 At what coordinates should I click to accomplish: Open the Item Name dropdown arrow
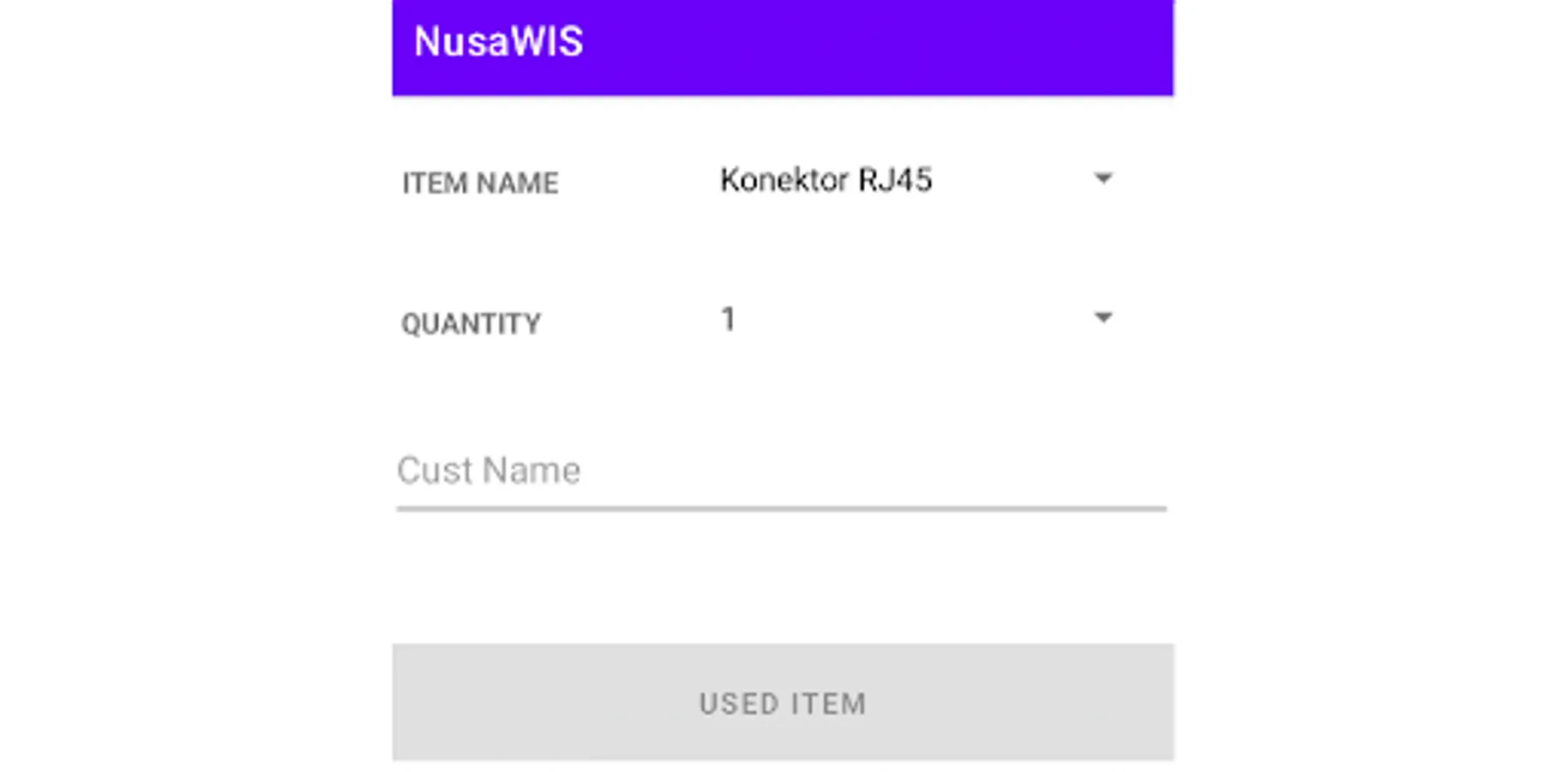[1102, 178]
